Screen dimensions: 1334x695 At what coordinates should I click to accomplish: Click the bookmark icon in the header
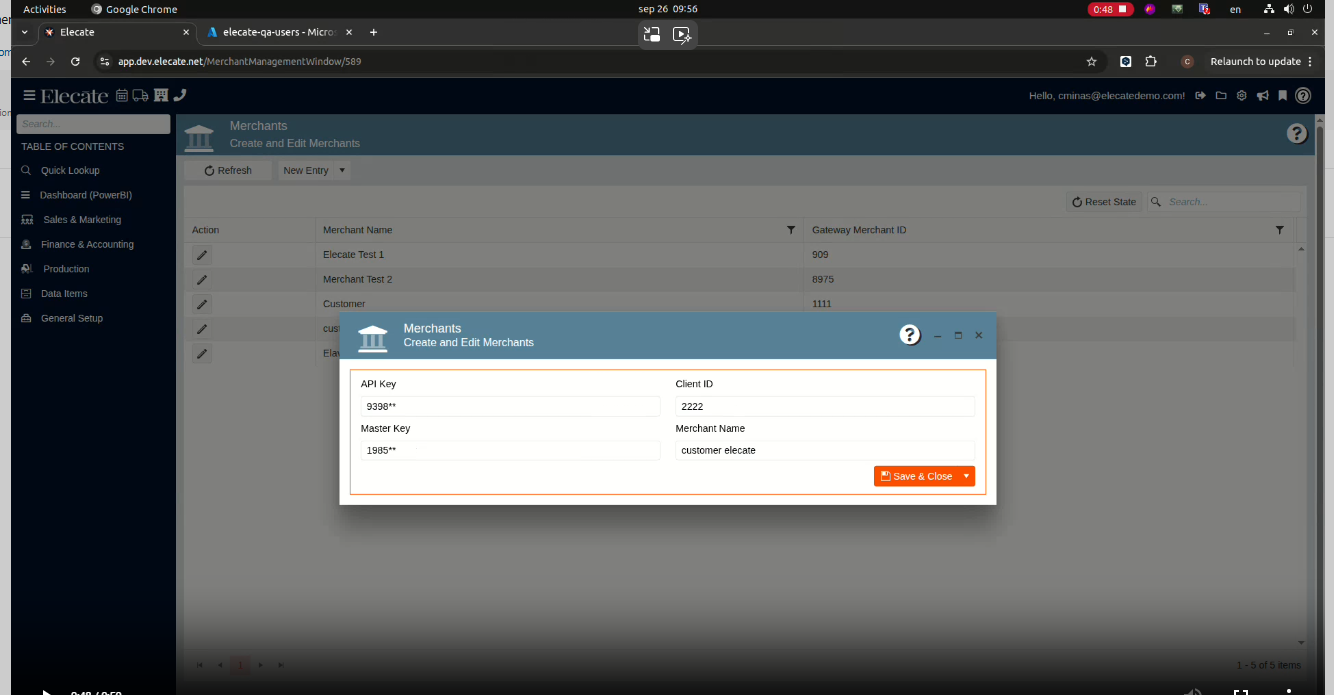(x=1282, y=96)
